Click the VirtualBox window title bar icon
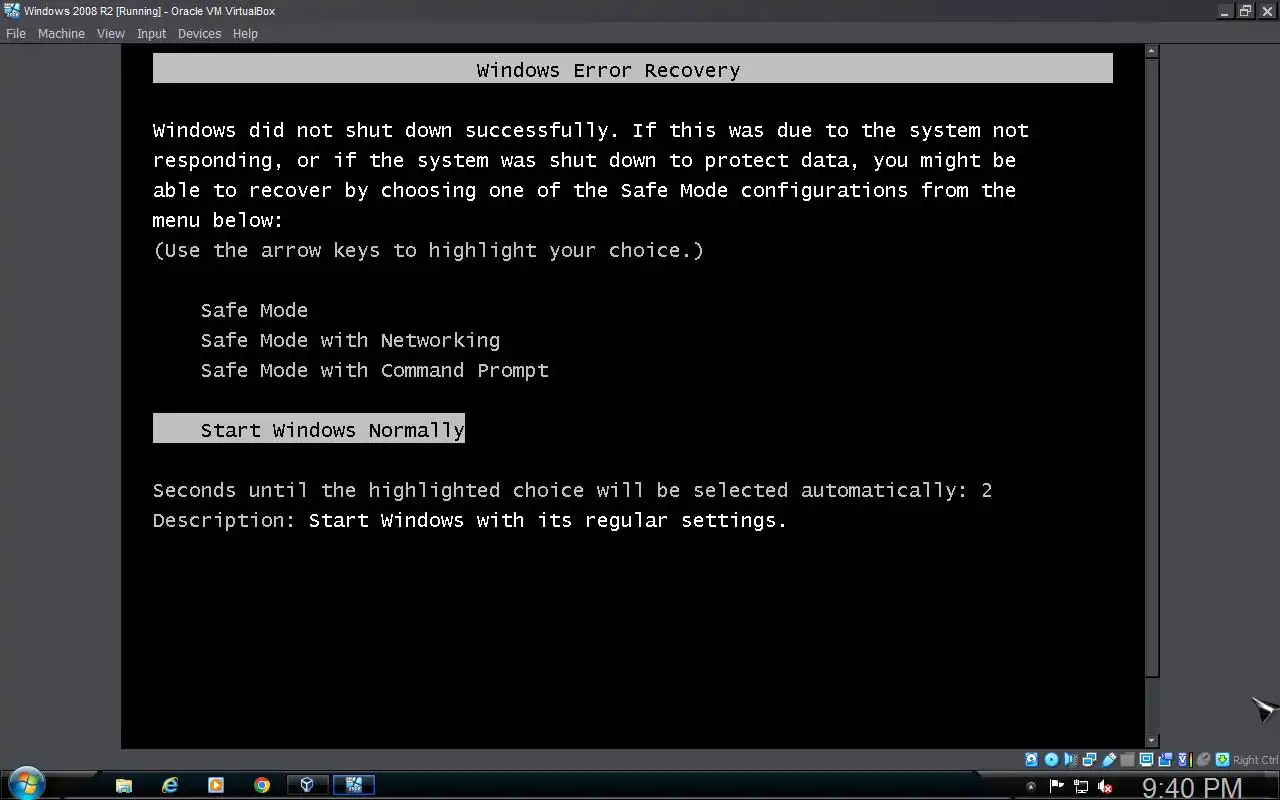 click(12, 11)
